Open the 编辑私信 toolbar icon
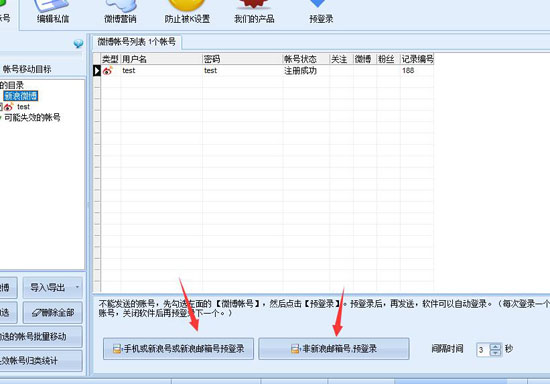This screenshot has height=384, width=550. (53, 11)
